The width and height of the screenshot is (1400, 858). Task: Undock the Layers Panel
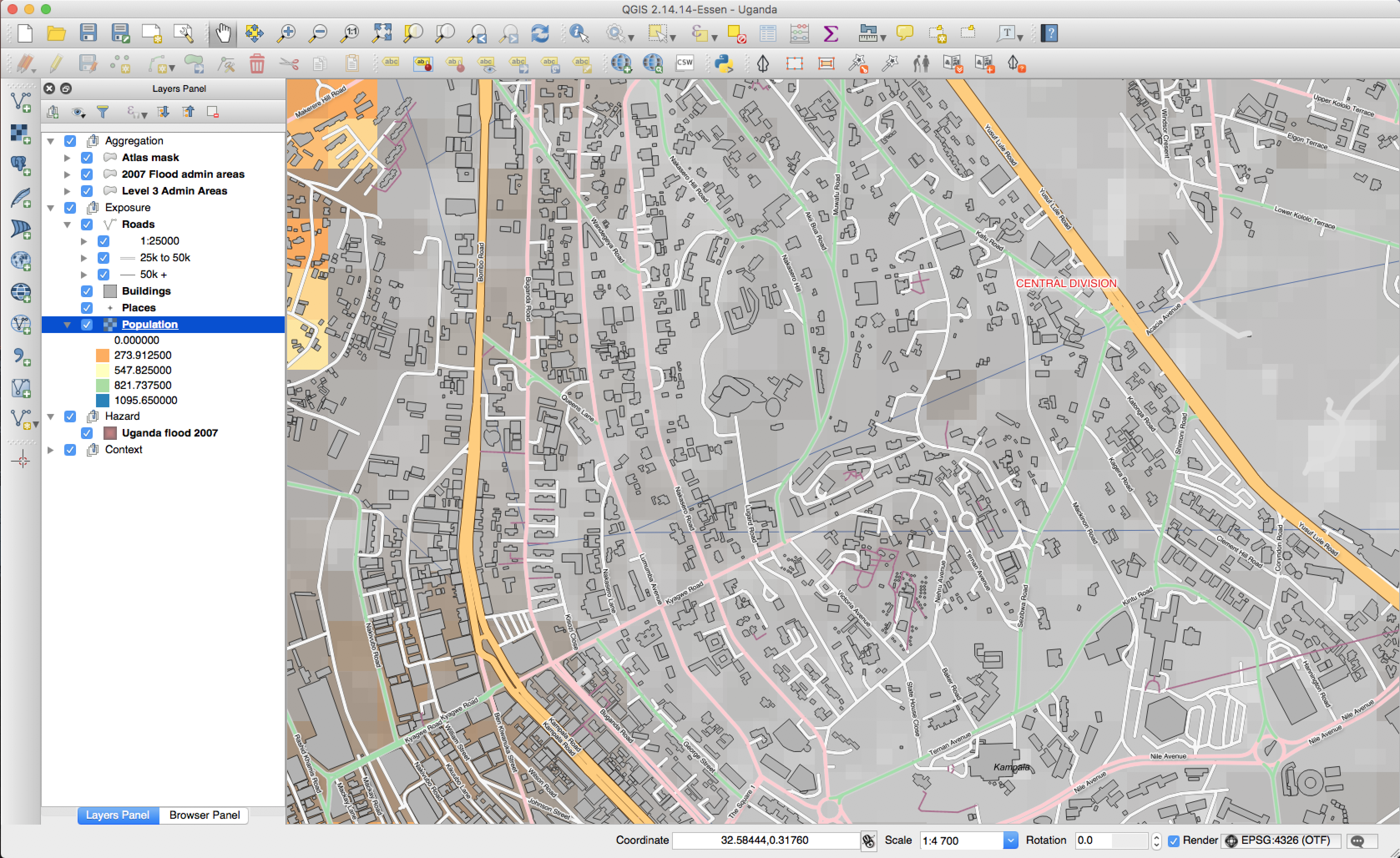[66, 88]
